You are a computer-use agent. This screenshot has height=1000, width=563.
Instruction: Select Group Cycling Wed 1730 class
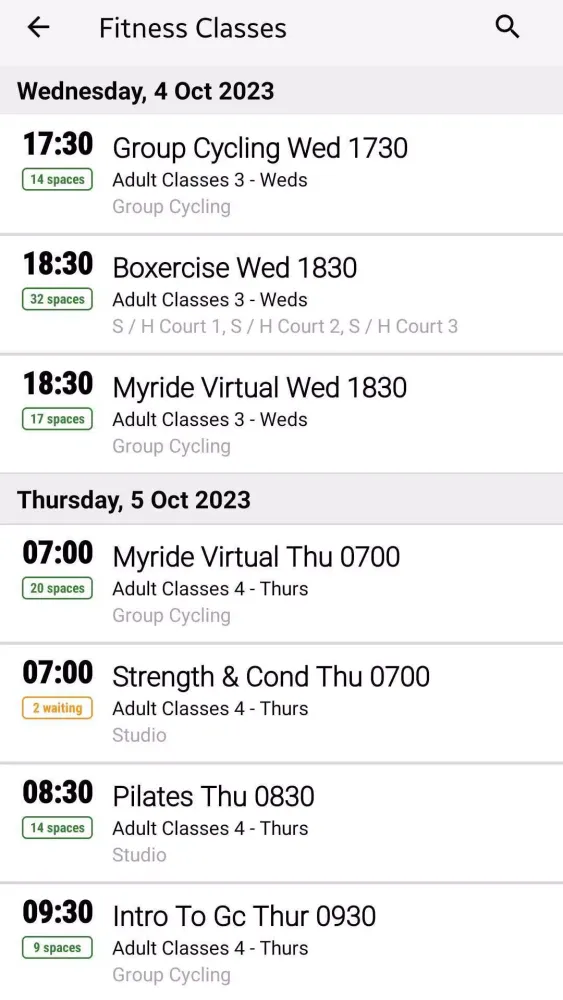pyautogui.click(x=281, y=174)
